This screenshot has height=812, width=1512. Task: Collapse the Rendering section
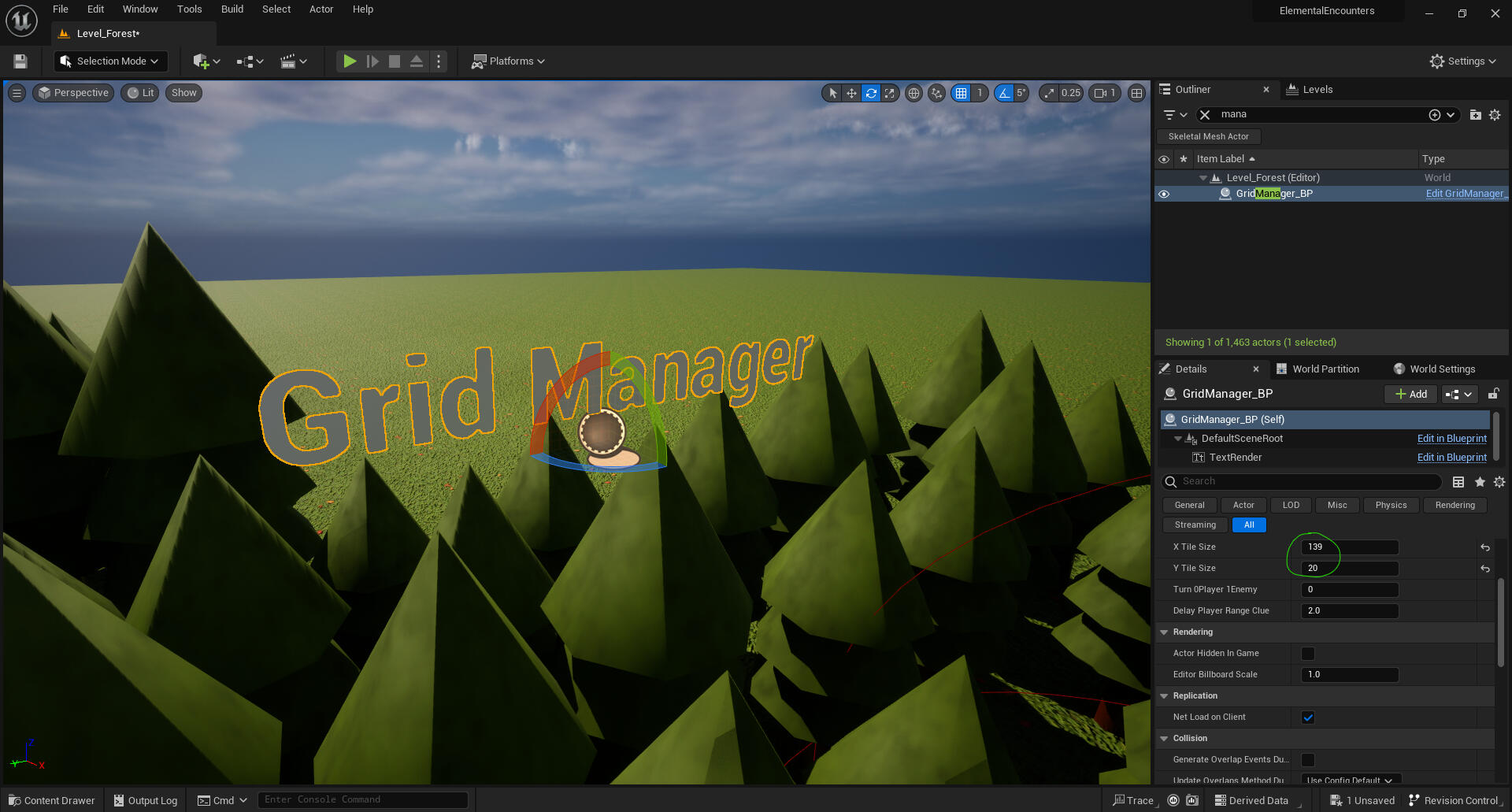coord(1164,632)
